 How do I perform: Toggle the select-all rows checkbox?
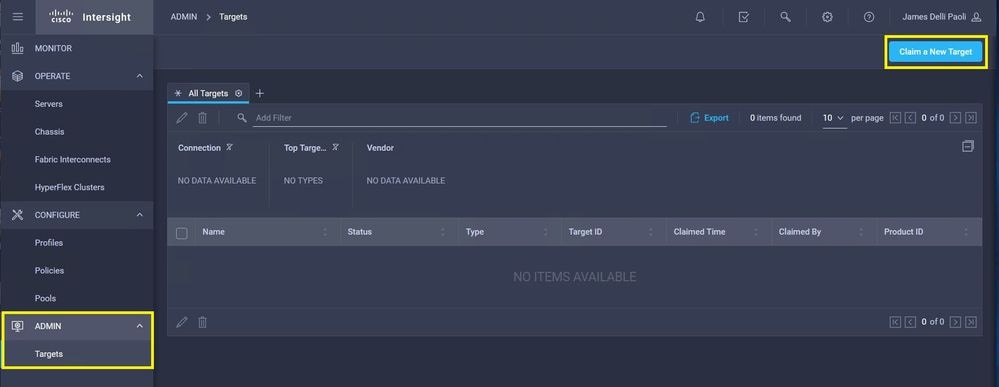pyautogui.click(x=182, y=233)
